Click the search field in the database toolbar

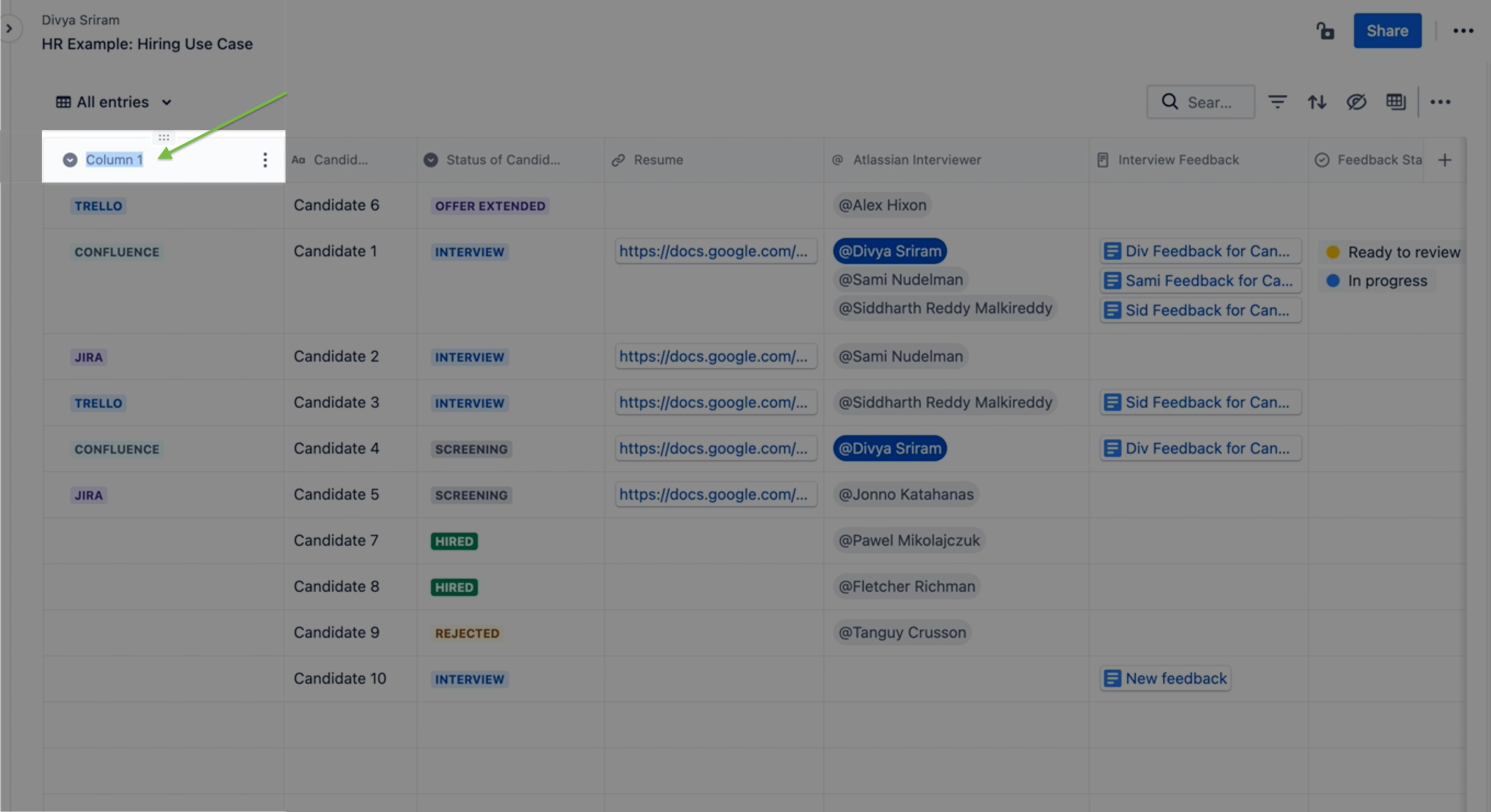1200,102
